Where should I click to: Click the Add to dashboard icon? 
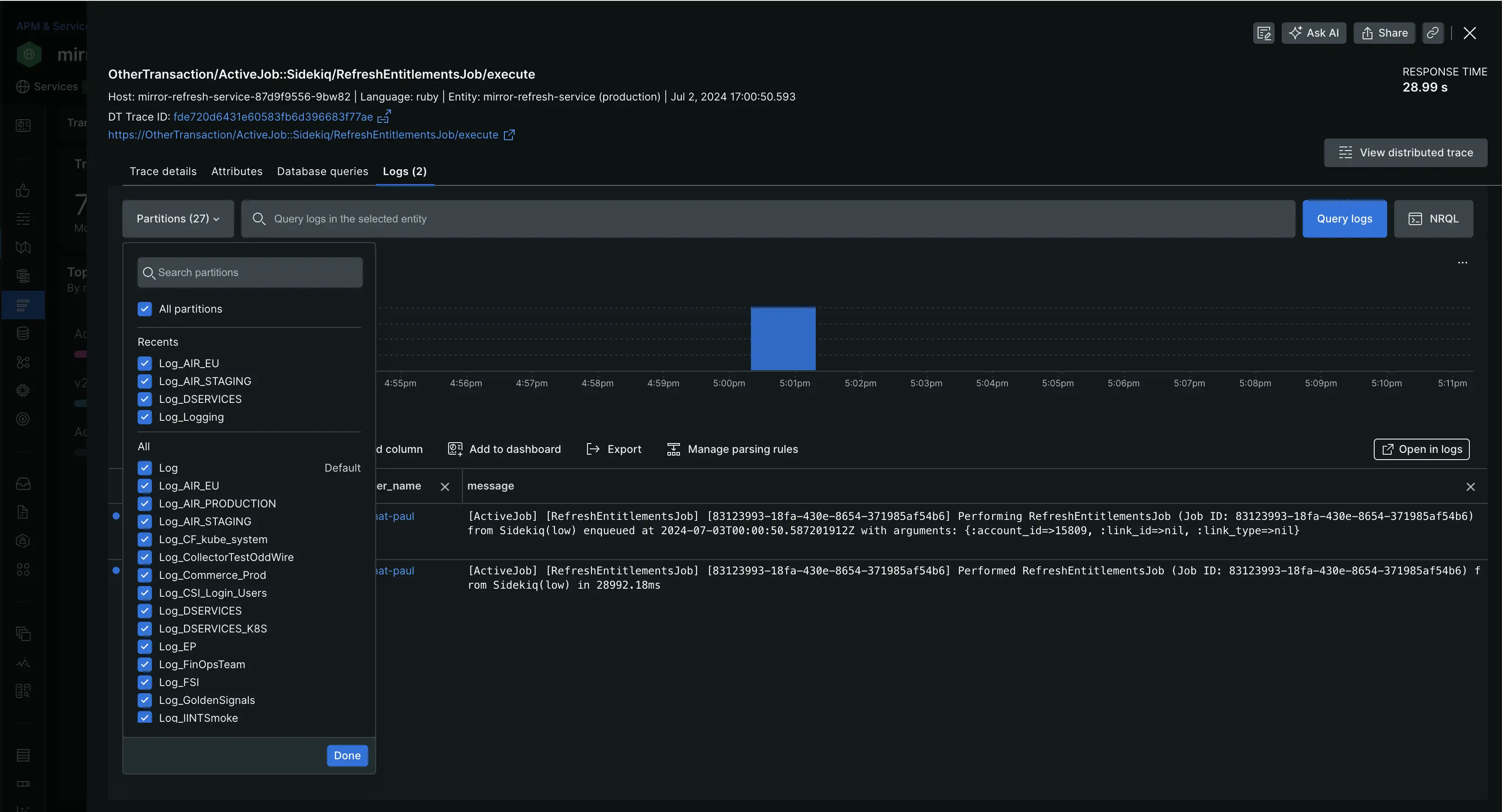[455, 449]
